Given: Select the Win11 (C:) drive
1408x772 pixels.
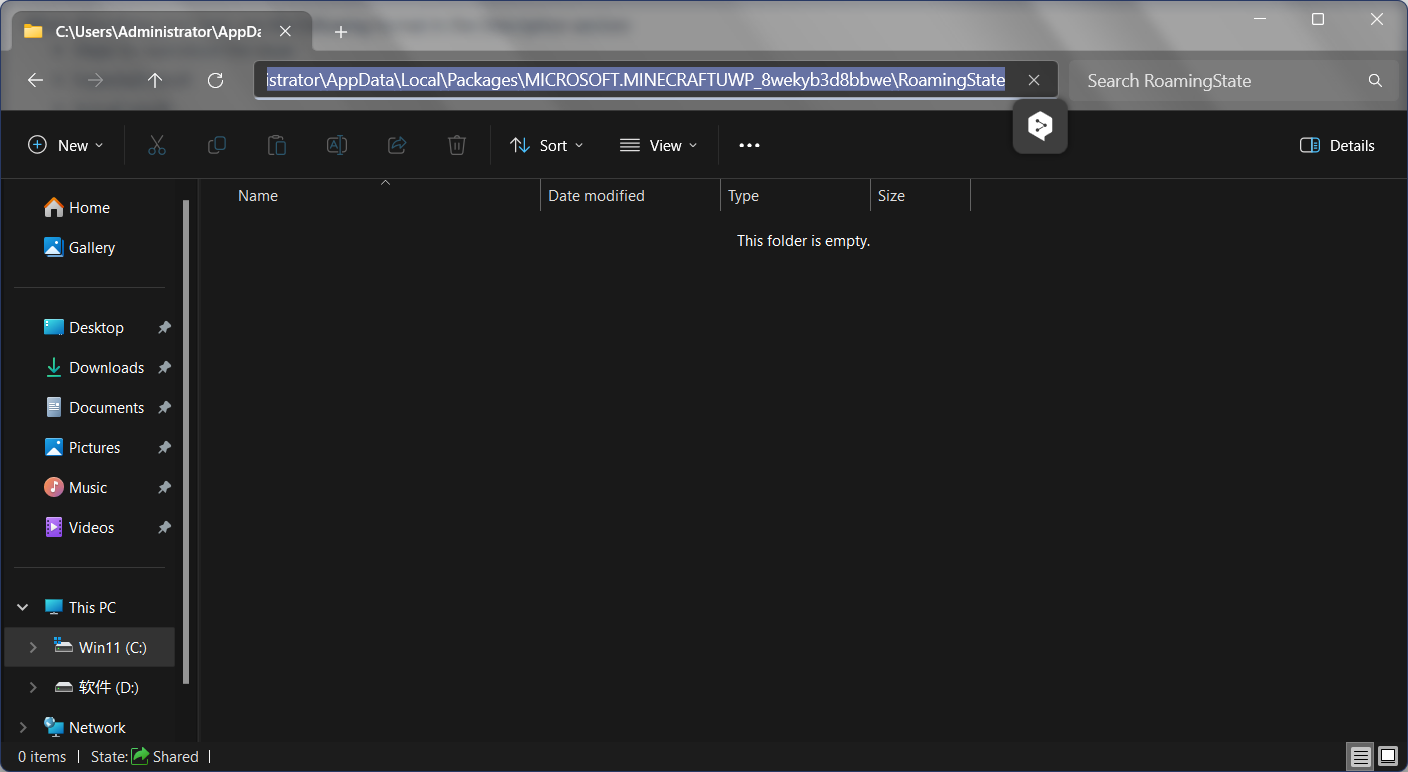Looking at the screenshot, I should 100,647.
